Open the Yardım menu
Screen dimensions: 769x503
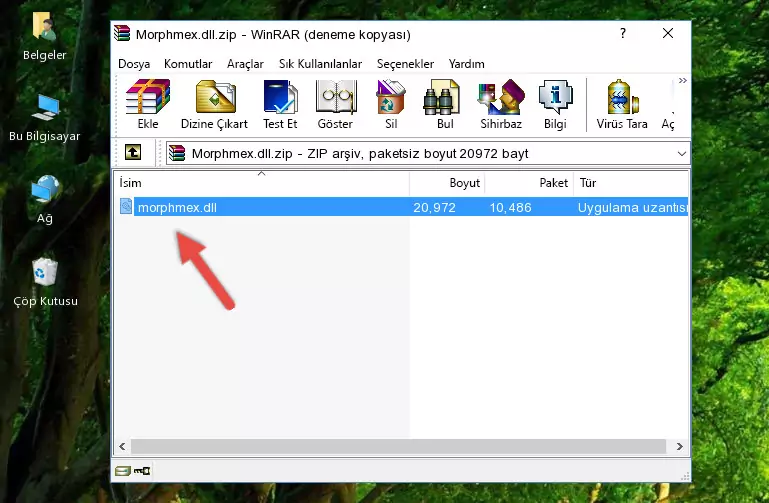point(466,64)
